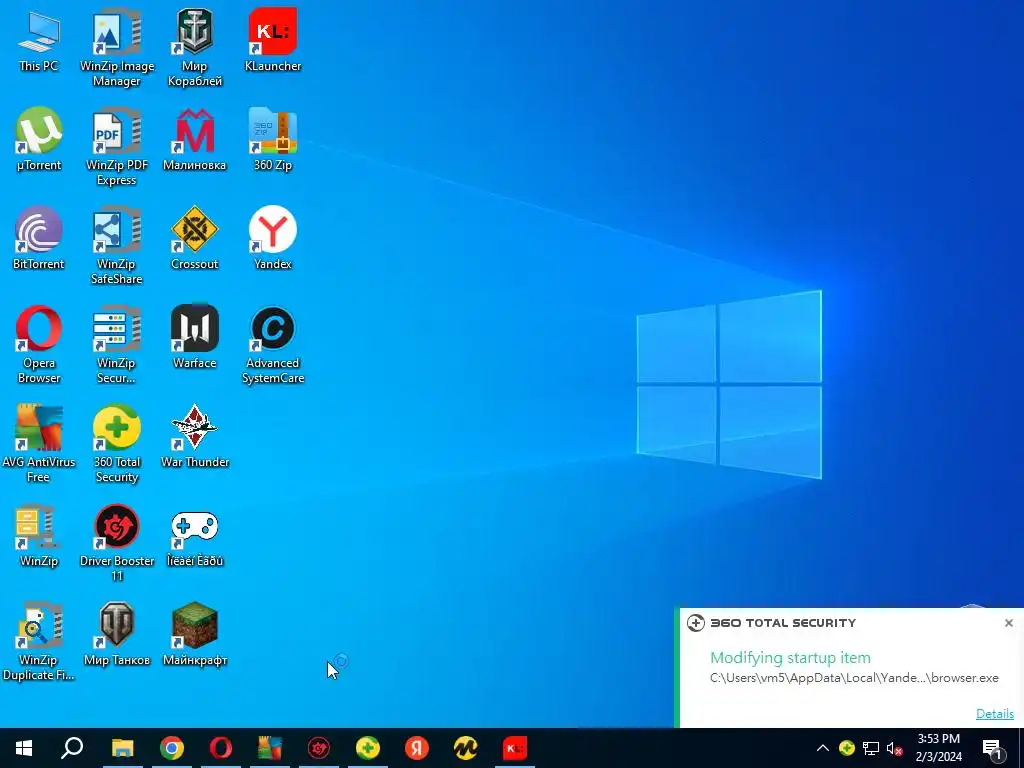Open Мир Танков desktop shortcut
The width and height of the screenshot is (1024, 768).
117,636
